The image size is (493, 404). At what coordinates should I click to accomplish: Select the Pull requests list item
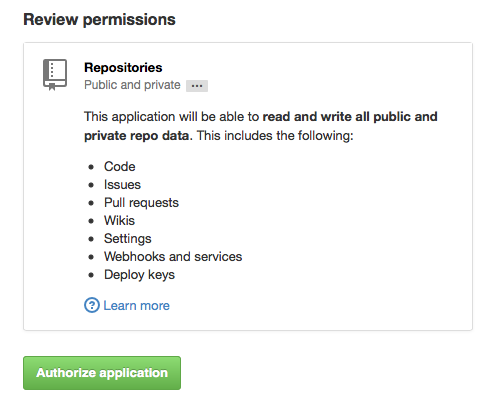click(141, 203)
